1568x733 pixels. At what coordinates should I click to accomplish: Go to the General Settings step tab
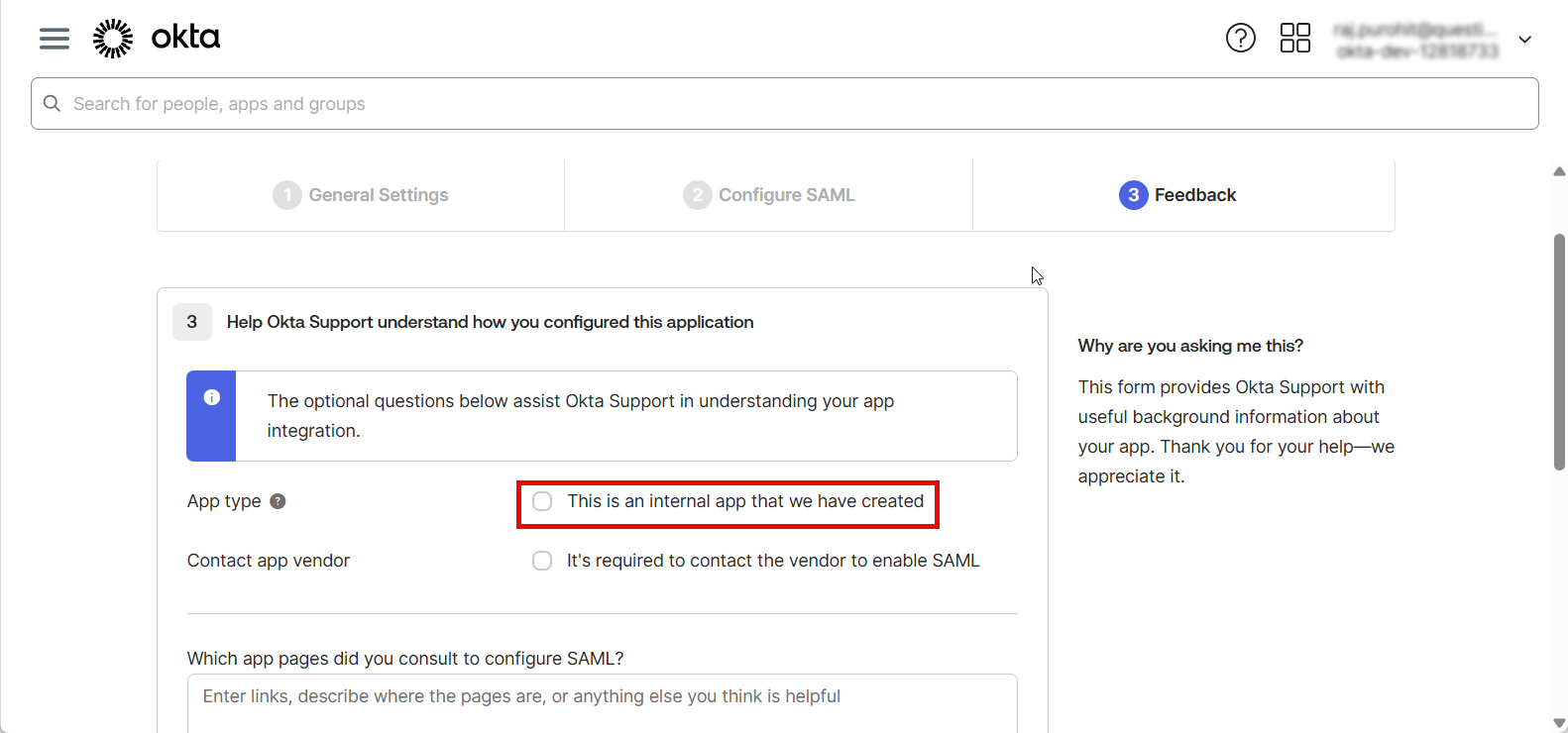(361, 195)
